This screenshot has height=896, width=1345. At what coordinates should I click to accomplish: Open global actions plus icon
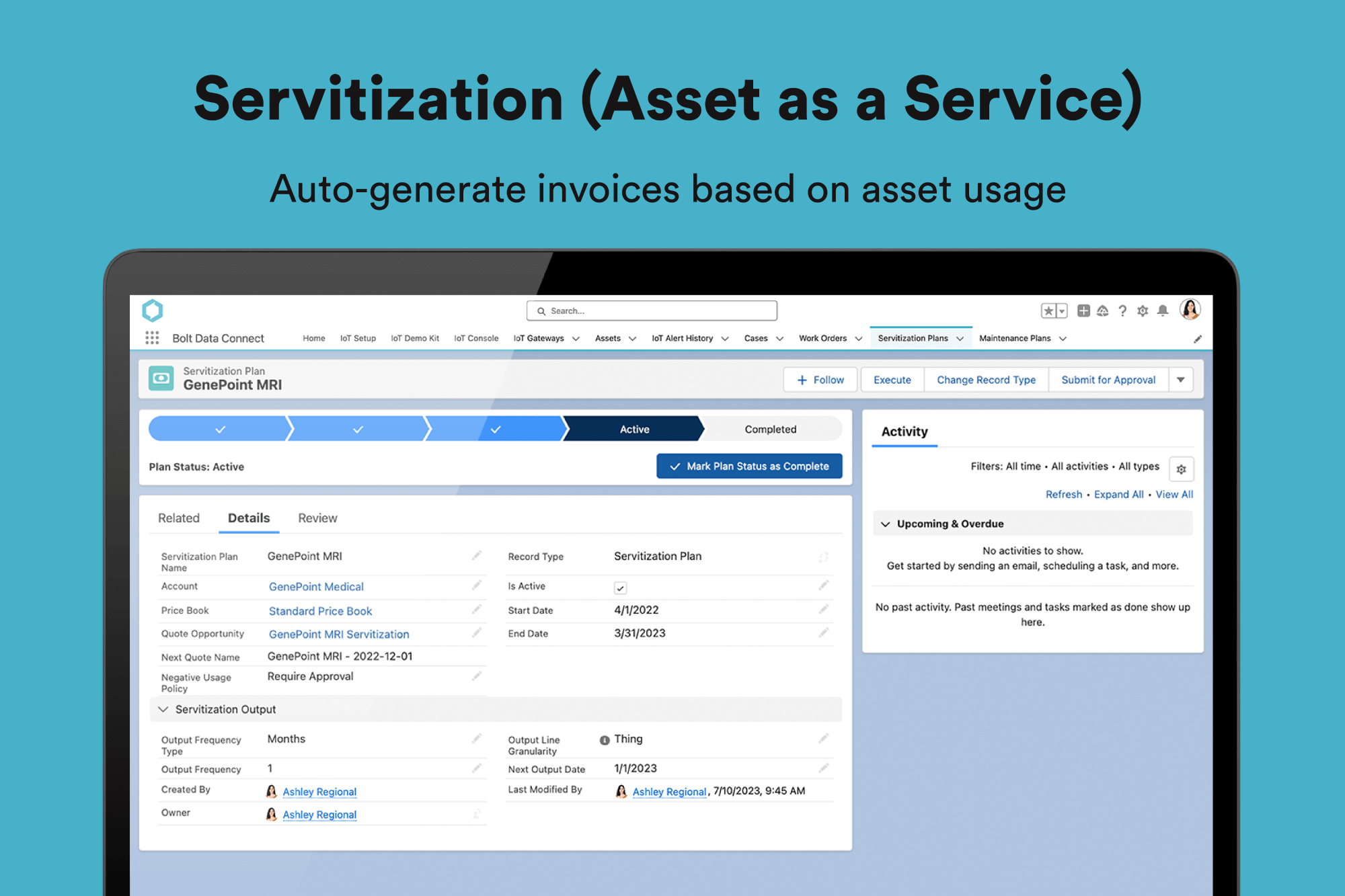[x=1083, y=311]
